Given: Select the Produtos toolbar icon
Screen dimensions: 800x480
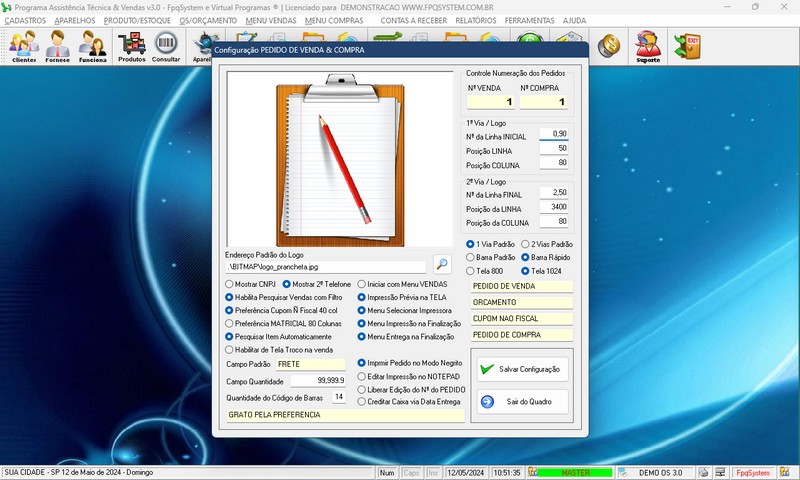Looking at the screenshot, I should pos(131,46).
